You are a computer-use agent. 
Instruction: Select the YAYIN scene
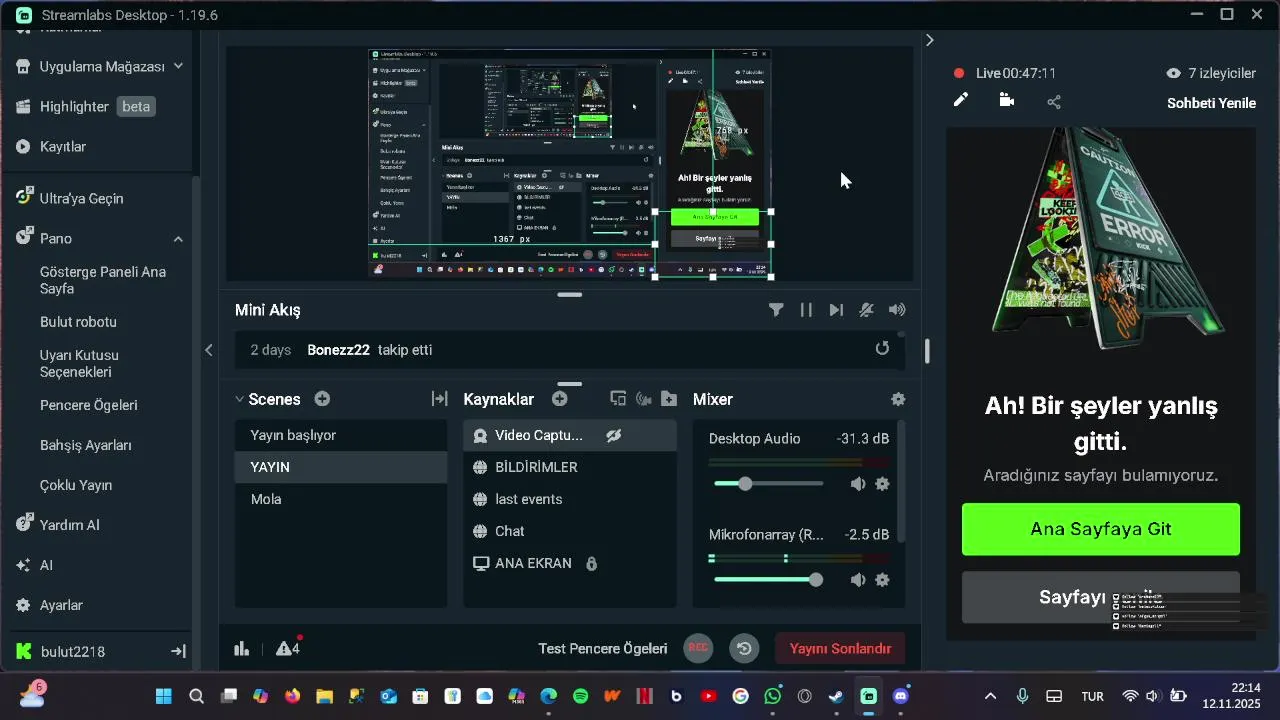pos(341,467)
